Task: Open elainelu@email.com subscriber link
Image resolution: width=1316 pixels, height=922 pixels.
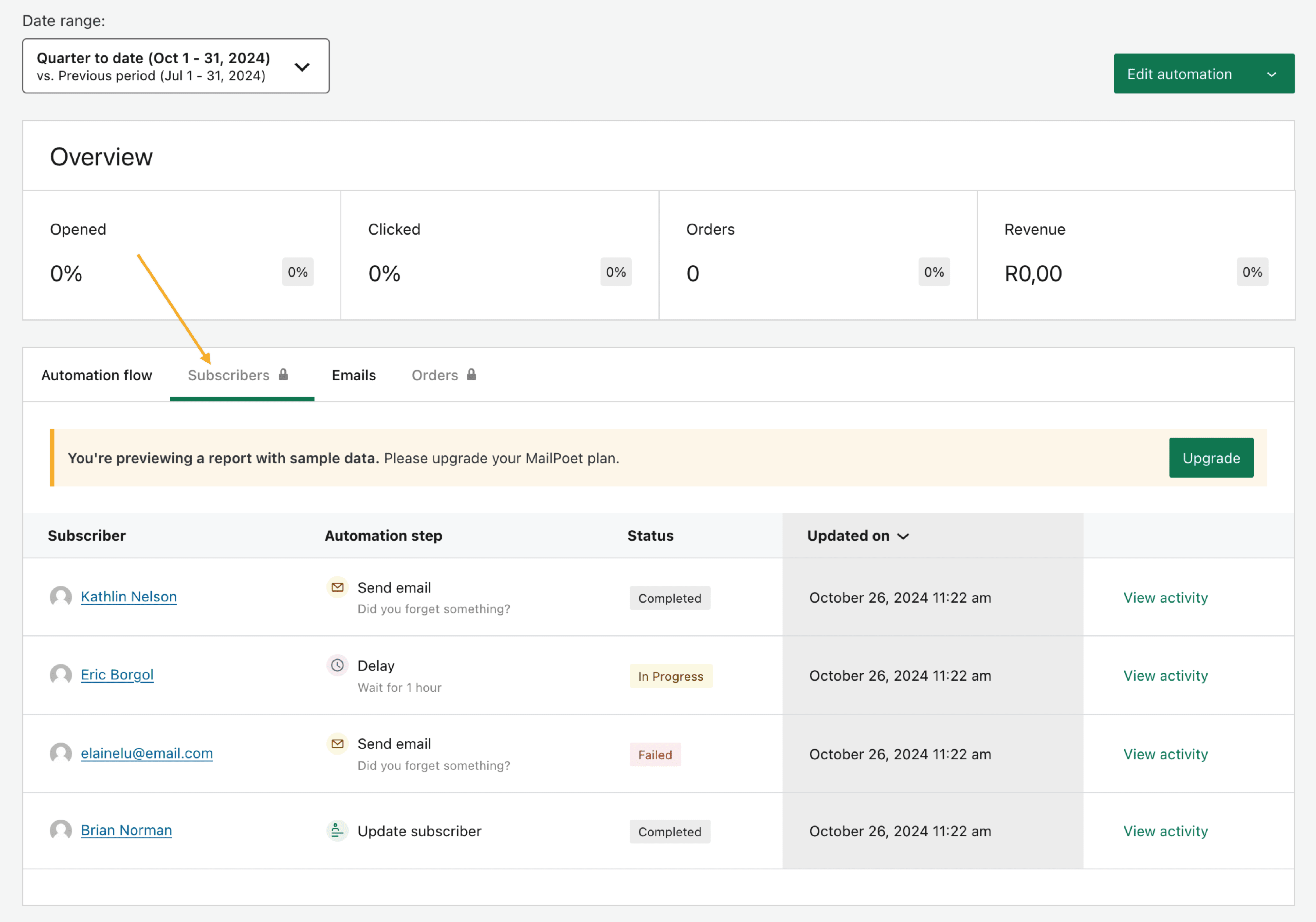Action: click(x=147, y=754)
